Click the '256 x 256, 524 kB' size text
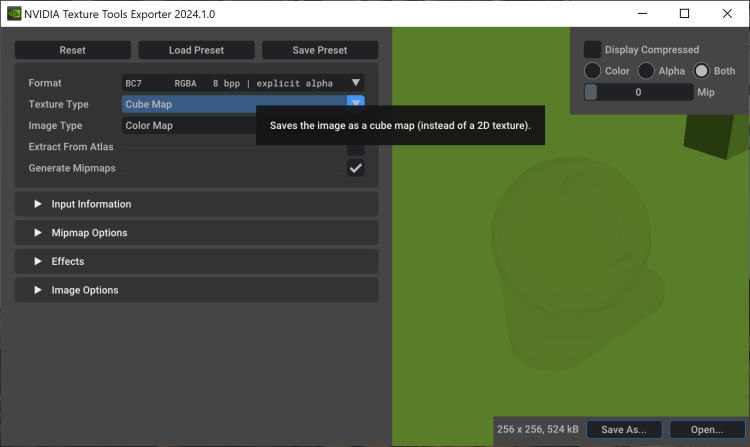 [x=538, y=429]
